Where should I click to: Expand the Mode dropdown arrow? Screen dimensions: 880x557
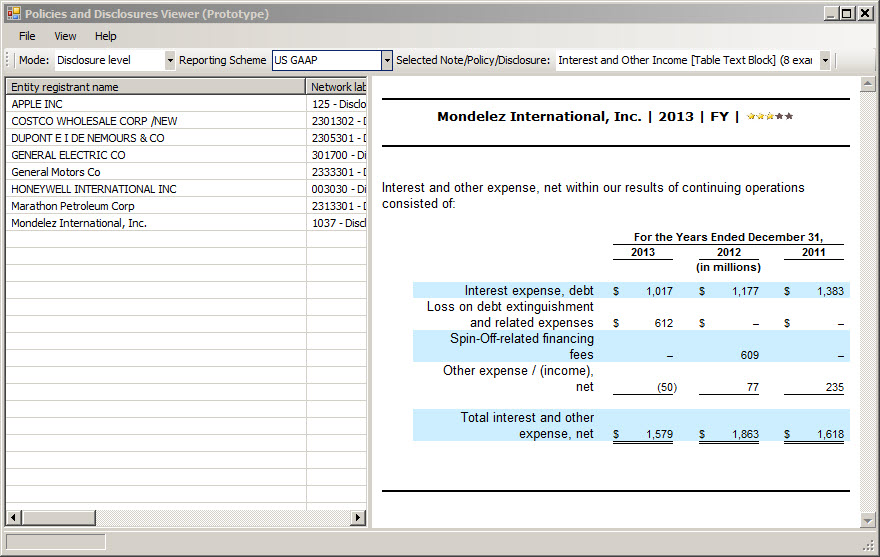coord(170,60)
